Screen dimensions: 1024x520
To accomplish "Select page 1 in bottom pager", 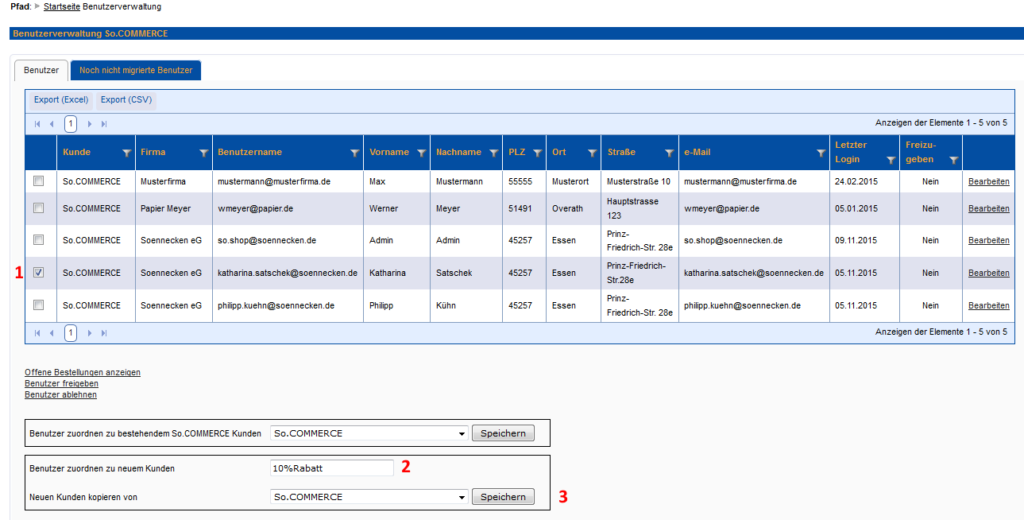I will pos(71,333).
